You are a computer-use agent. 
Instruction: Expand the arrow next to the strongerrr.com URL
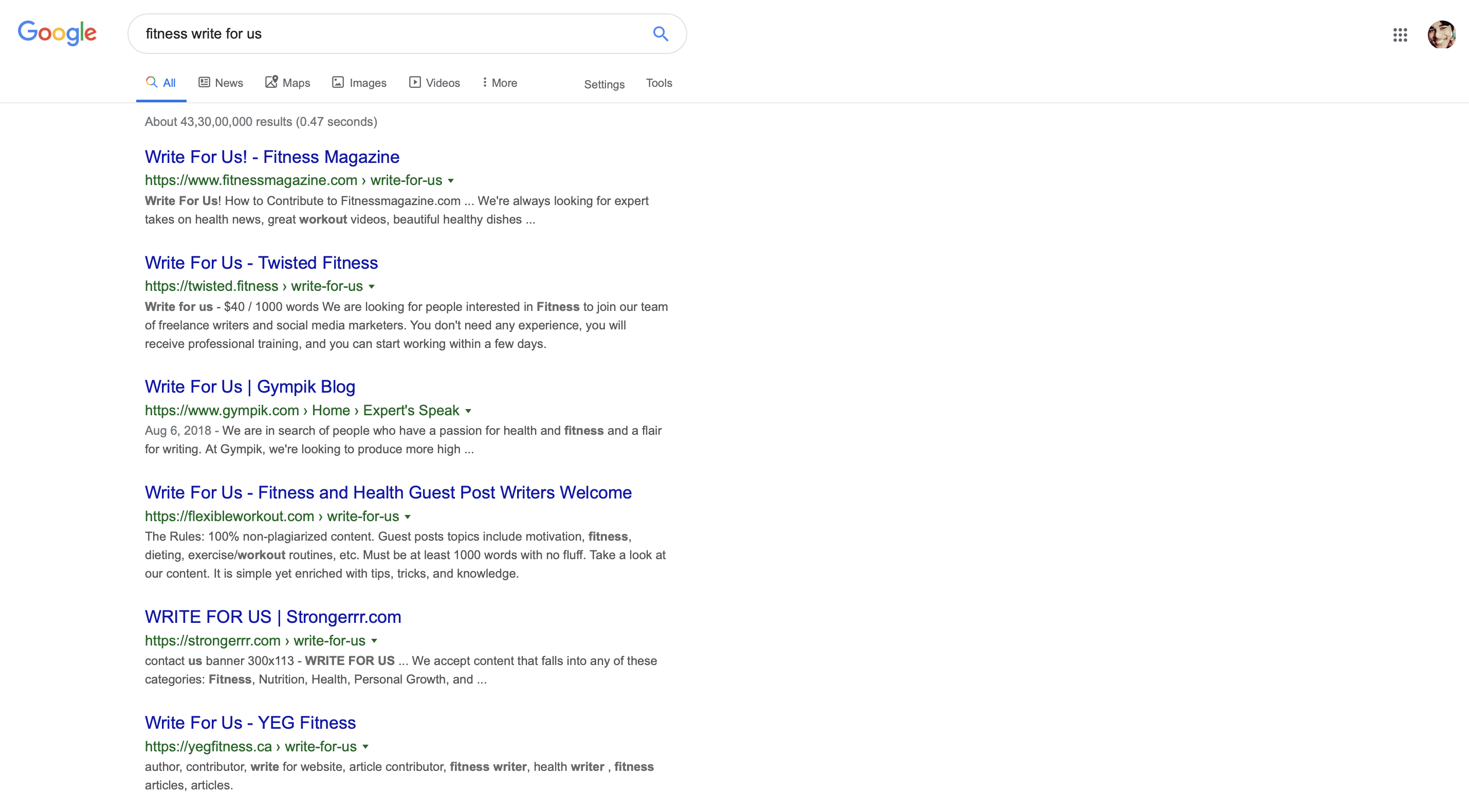coord(374,641)
